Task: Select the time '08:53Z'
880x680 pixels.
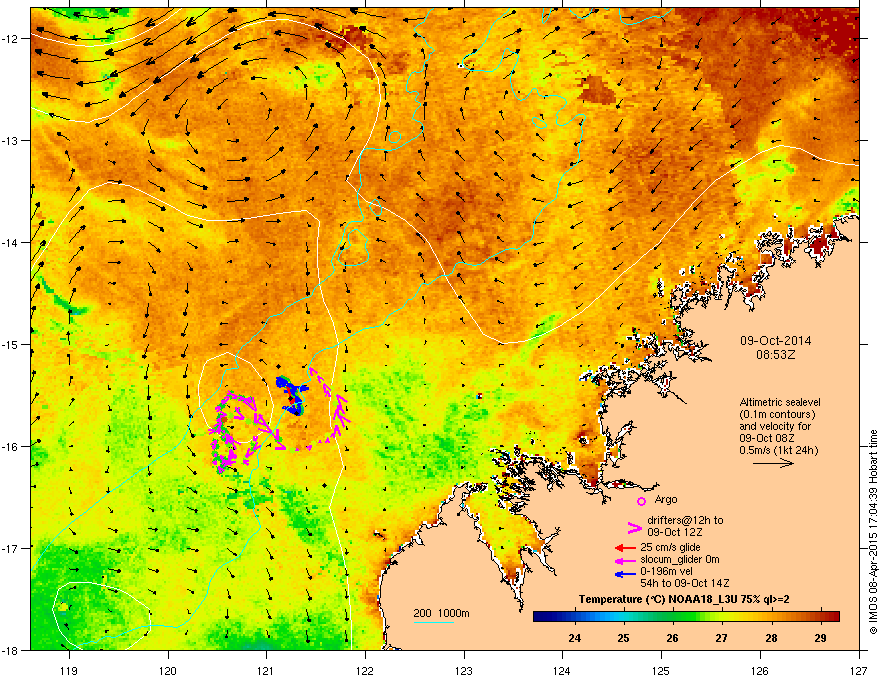Action: (775, 355)
